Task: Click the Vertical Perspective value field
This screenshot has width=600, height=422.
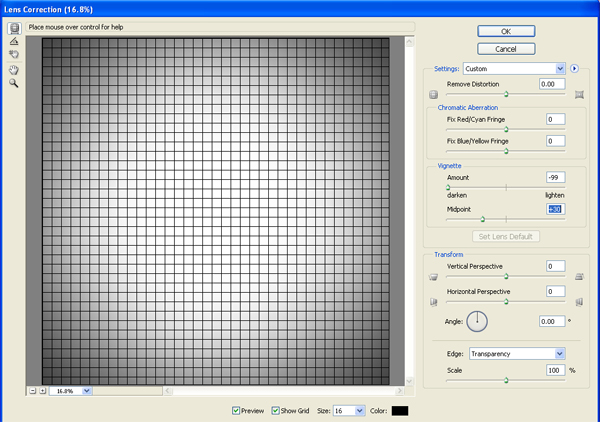Action: [556, 266]
